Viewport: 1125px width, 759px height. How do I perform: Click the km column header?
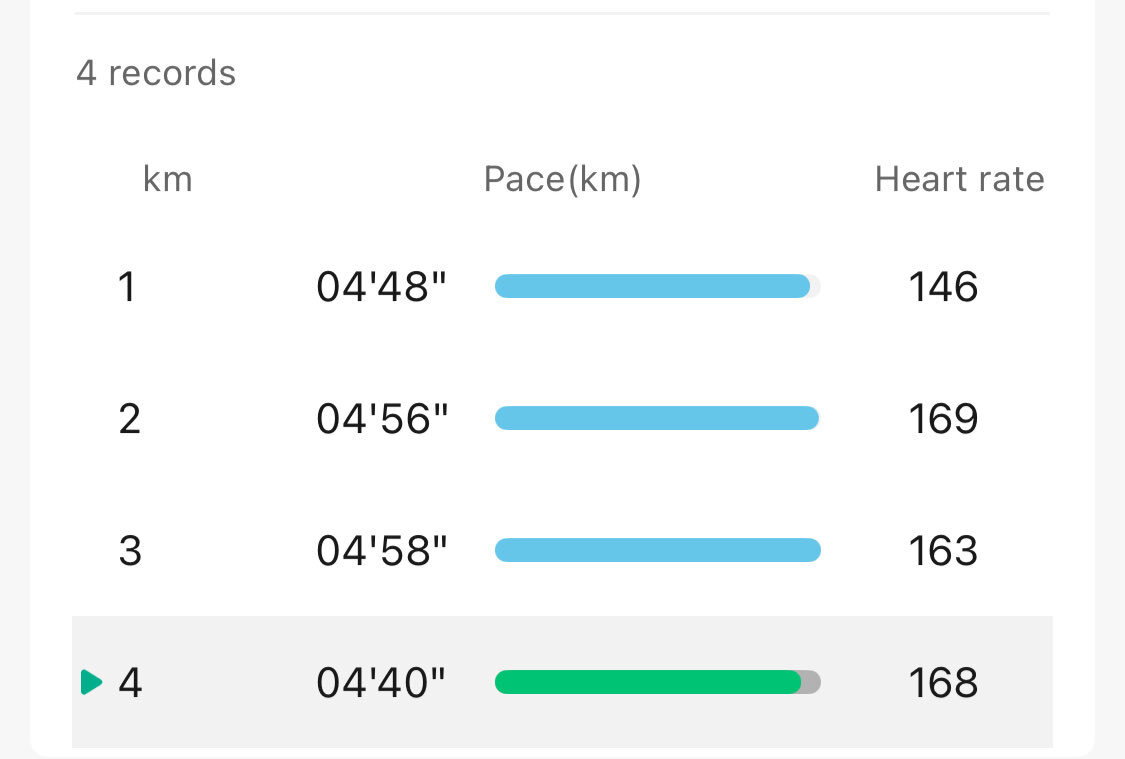point(168,179)
